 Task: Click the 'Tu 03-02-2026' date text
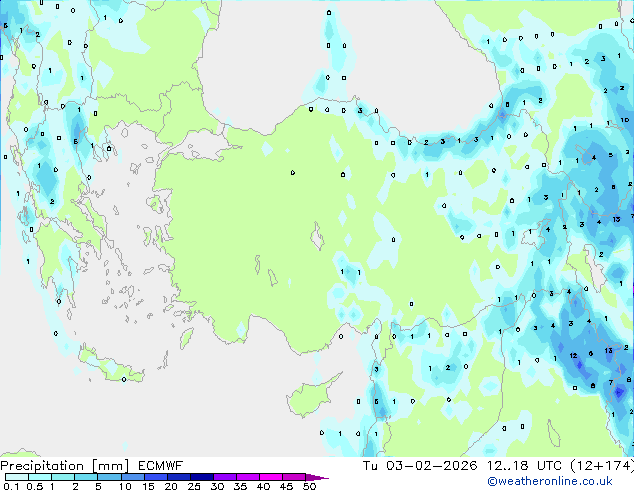coord(420,466)
